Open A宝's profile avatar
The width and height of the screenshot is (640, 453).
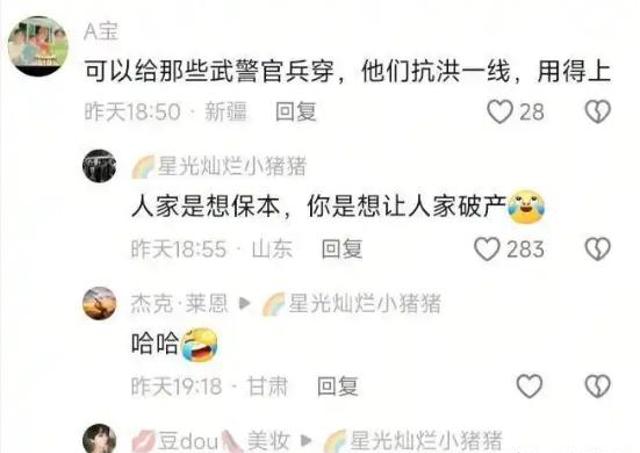pyautogui.click(x=38, y=47)
